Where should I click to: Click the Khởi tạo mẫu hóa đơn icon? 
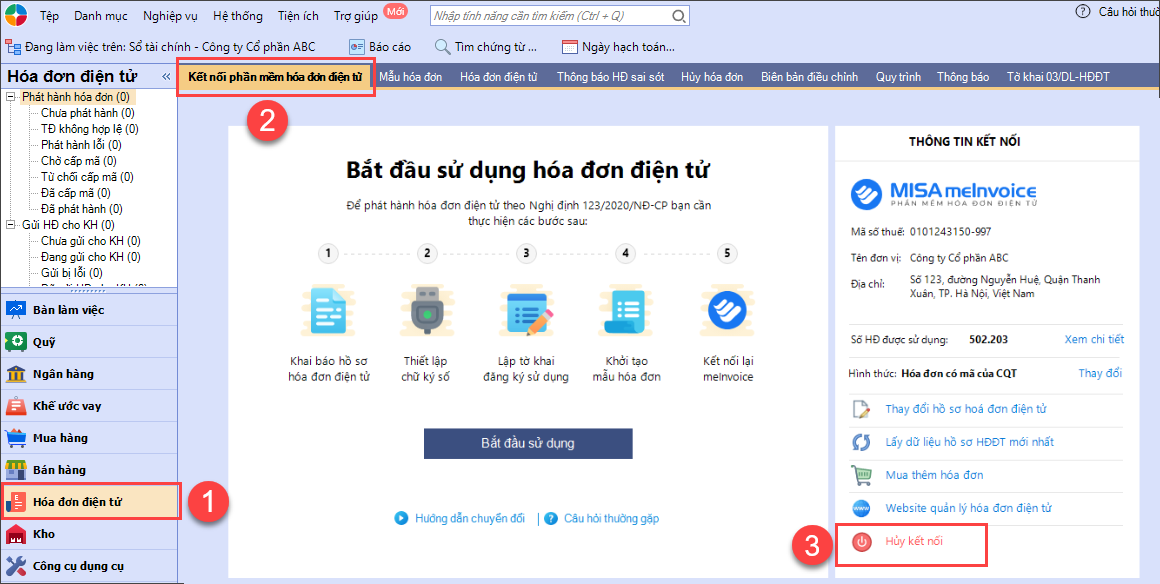click(626, 312)
